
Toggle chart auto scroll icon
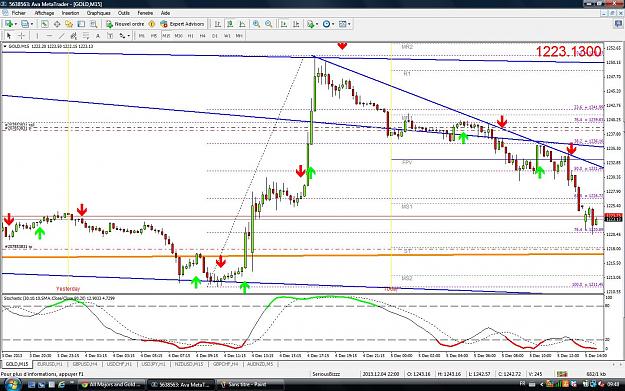(284, 24)
